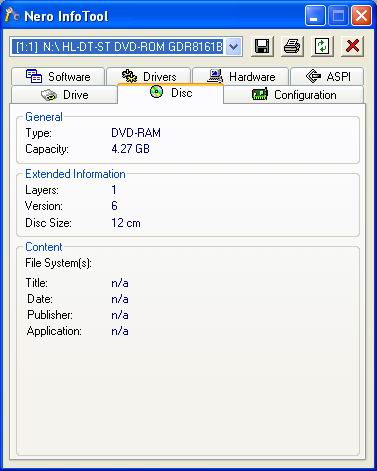Click the Content group heading

(x=44, y=247)
